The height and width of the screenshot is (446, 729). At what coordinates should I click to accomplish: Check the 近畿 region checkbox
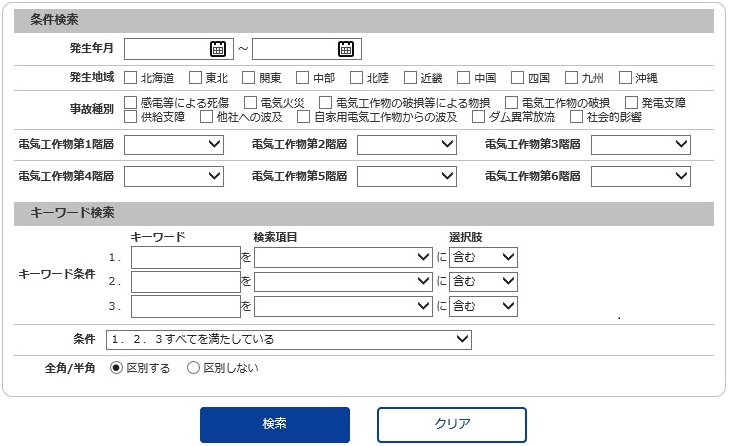(410, 78)
